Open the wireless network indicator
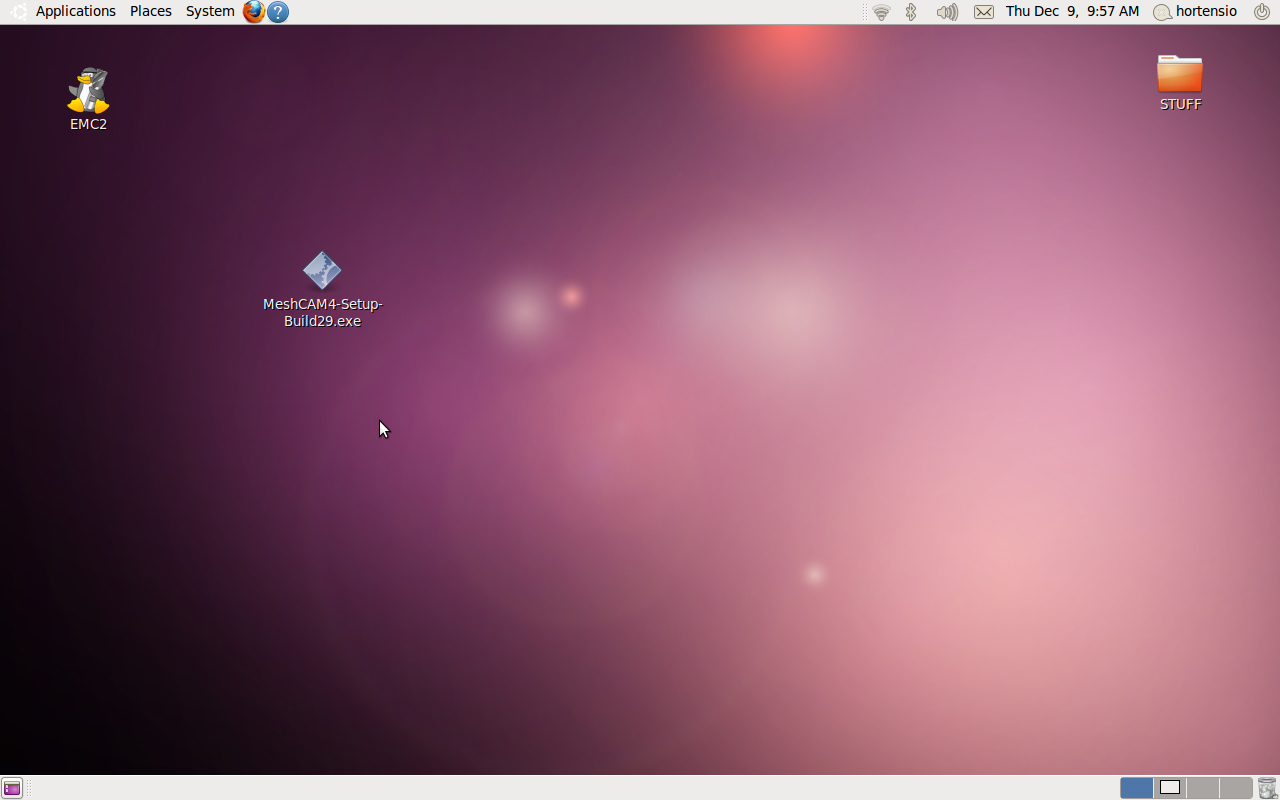The image size is (1280, 800). tap(881, 12)
